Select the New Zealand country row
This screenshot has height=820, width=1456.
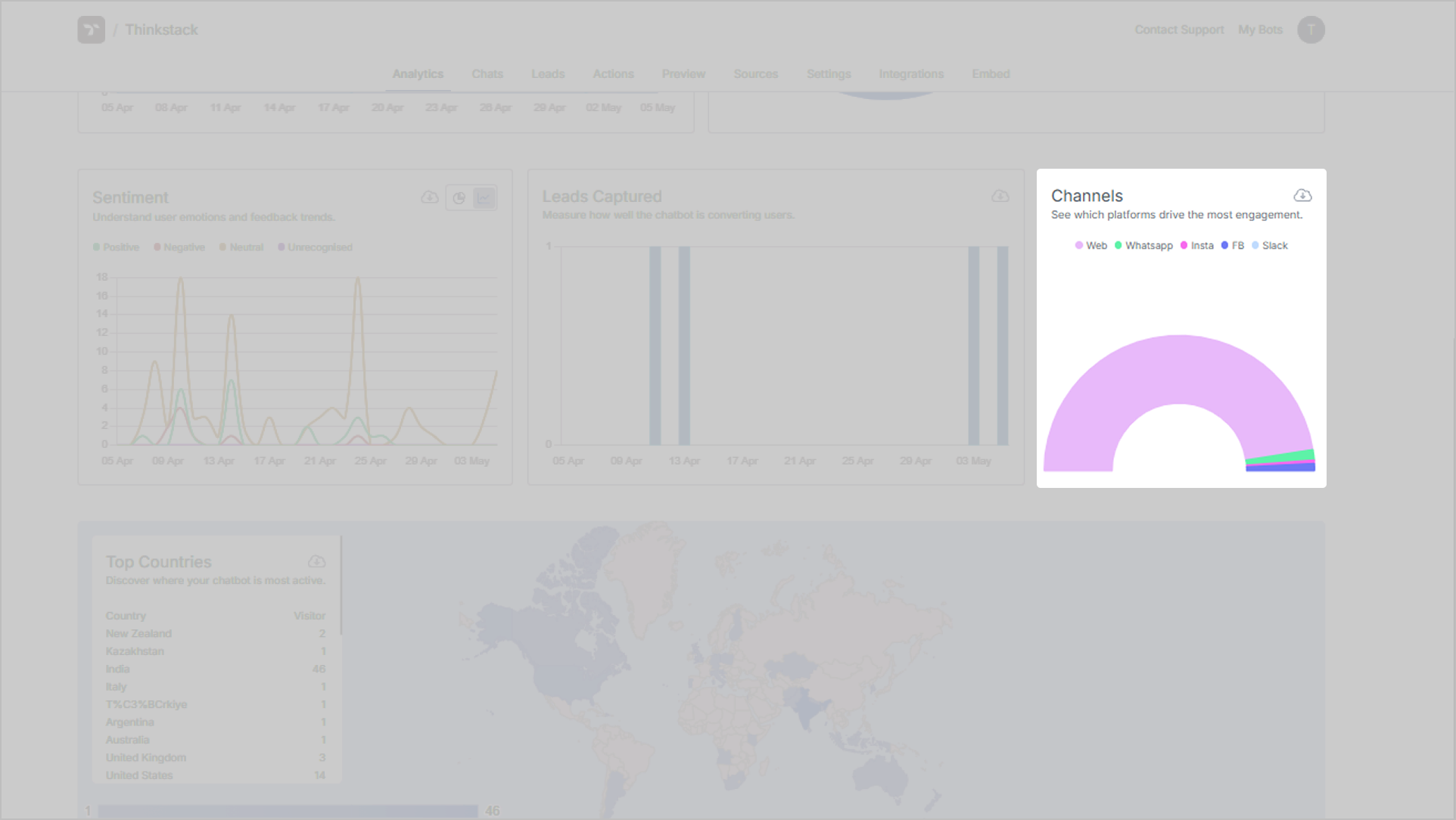coord(216,634)
